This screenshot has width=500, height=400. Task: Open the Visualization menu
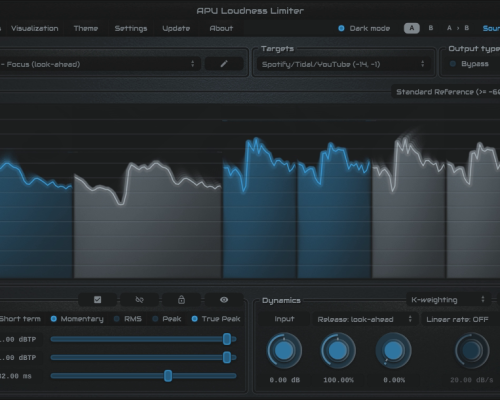coord(34,28)
